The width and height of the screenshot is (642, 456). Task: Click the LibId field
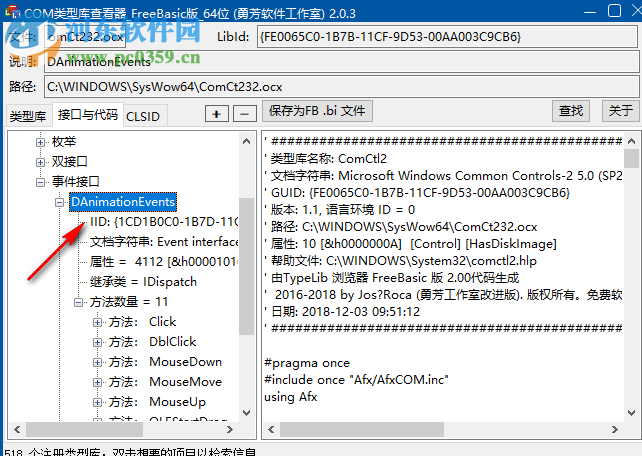coord(447,37)
